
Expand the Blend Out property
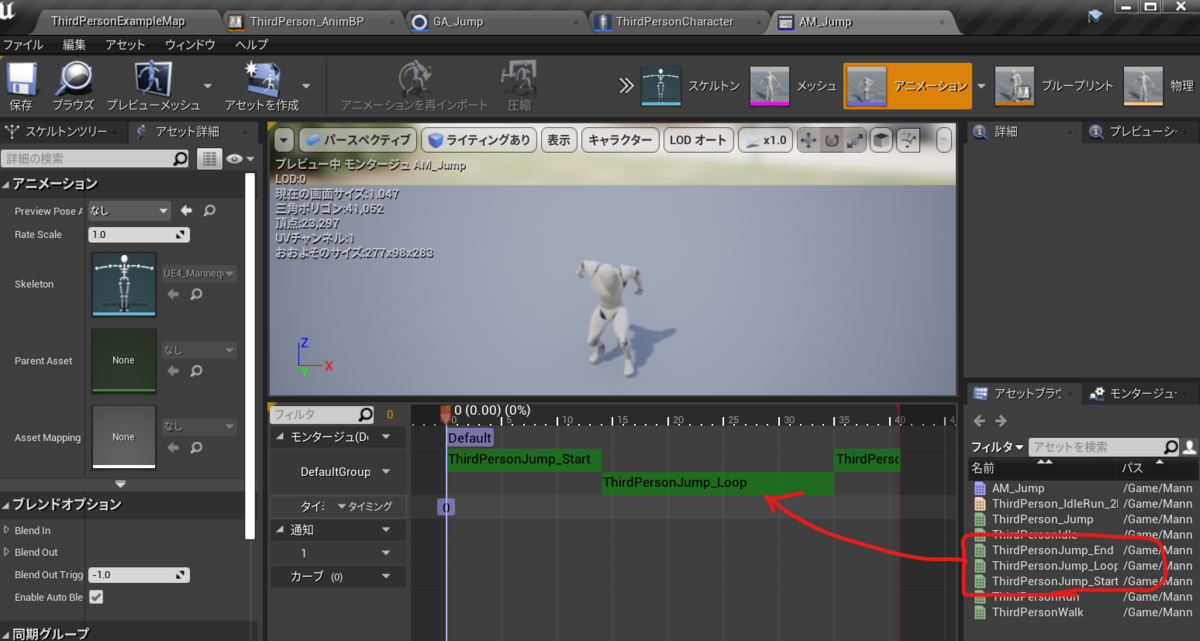[6, 552]
